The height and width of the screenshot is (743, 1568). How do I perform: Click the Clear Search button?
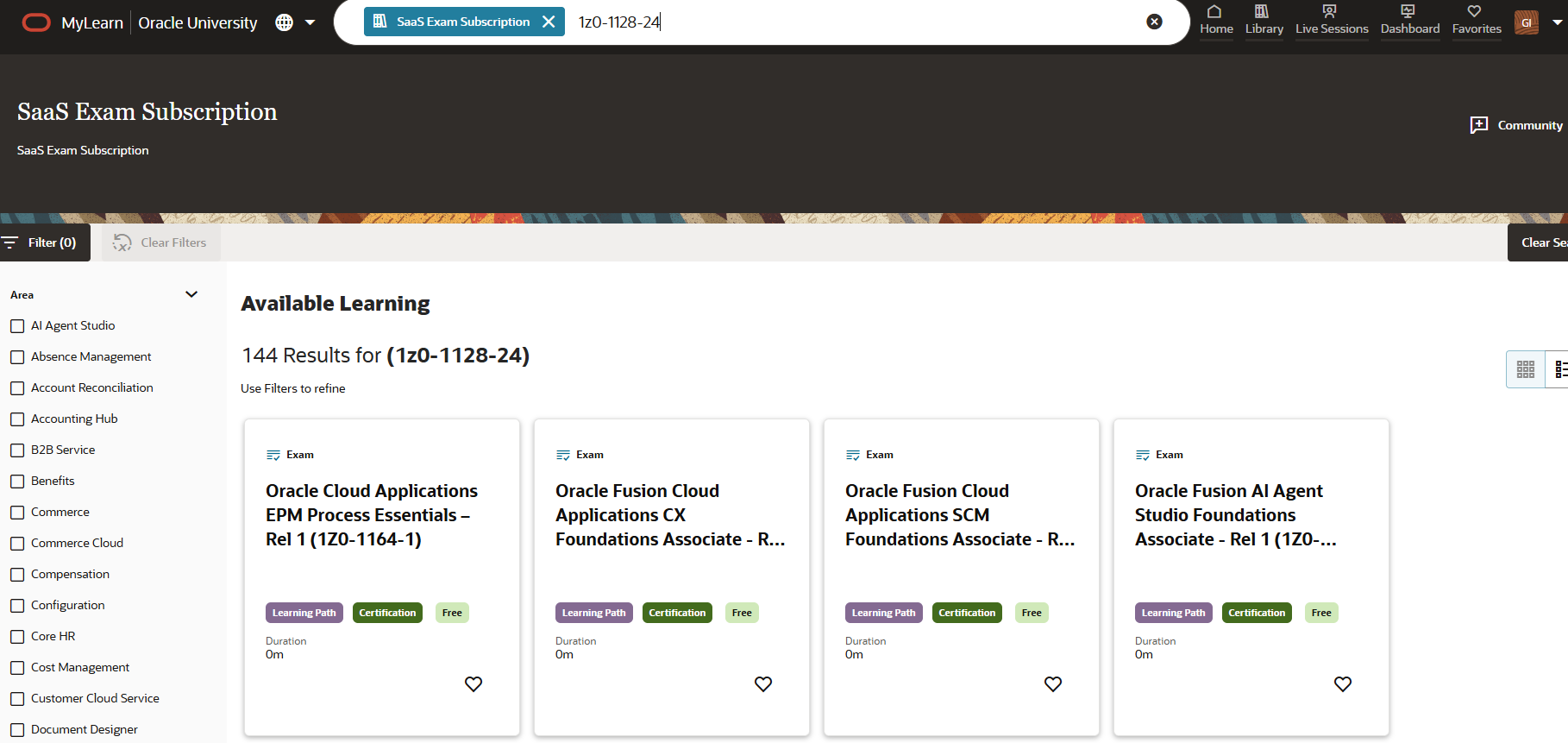pos(1539,242)
